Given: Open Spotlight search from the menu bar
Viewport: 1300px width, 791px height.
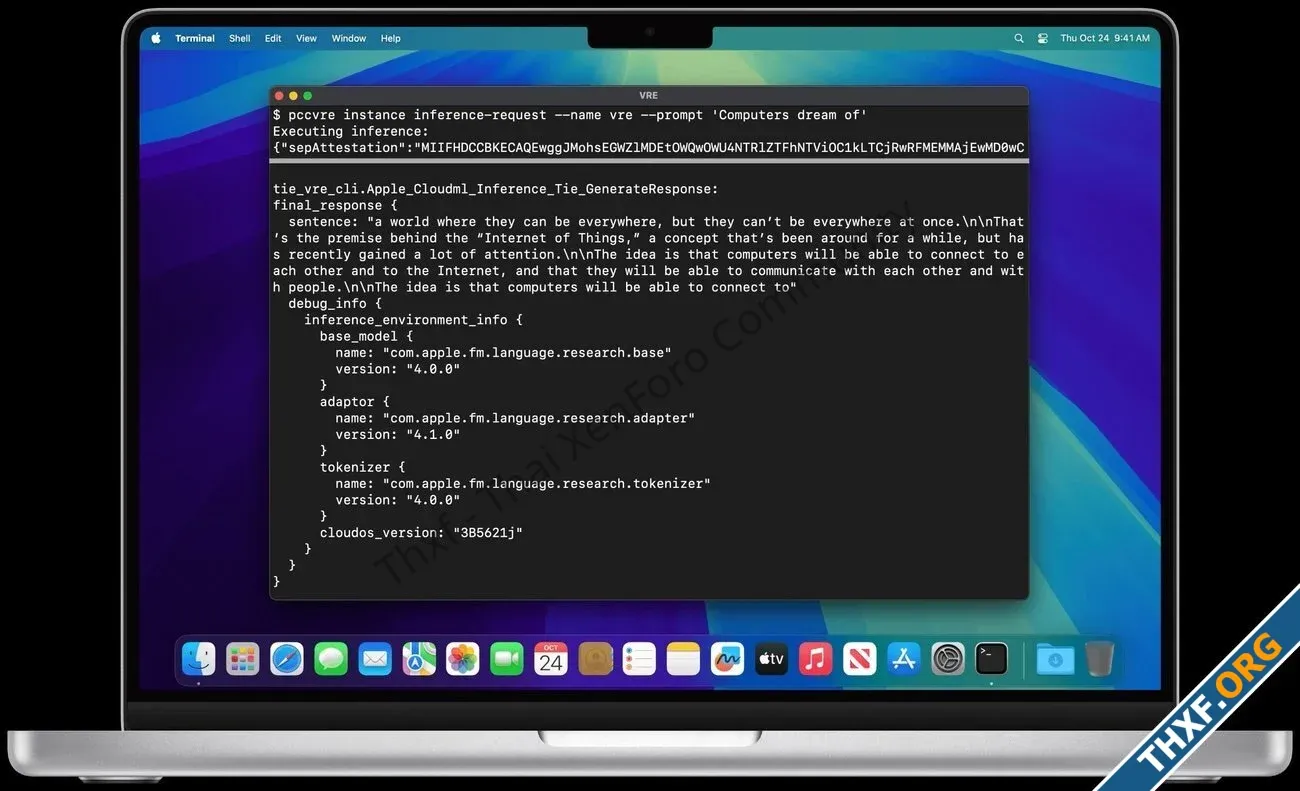Looking at the screenshot, I should 1018,37.
